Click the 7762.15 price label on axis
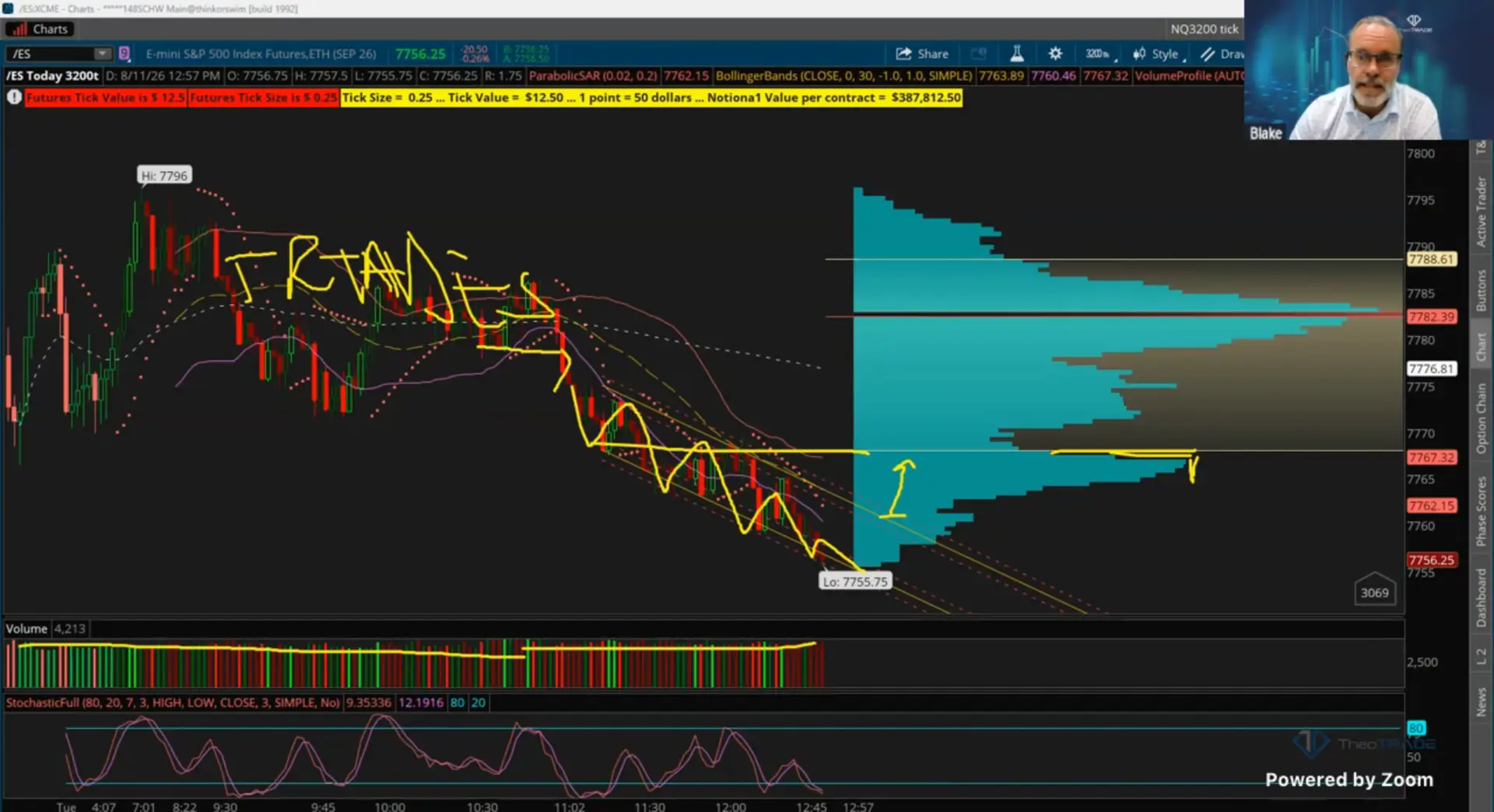The width and height of the screenshot is (1494, 812). [1431, 506]
